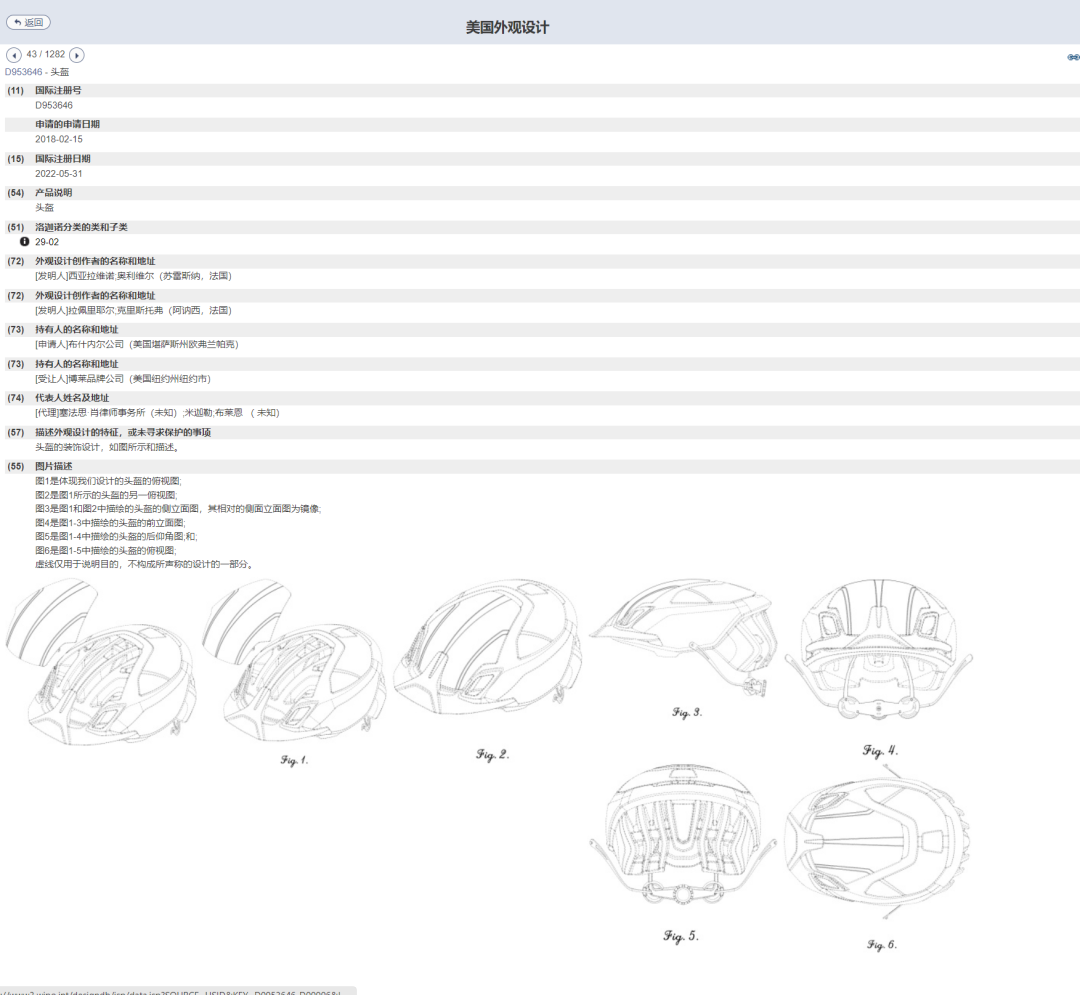
Task: Select the 虚线仅用于说明目的 note line
Action: click(x=145, y=564)
